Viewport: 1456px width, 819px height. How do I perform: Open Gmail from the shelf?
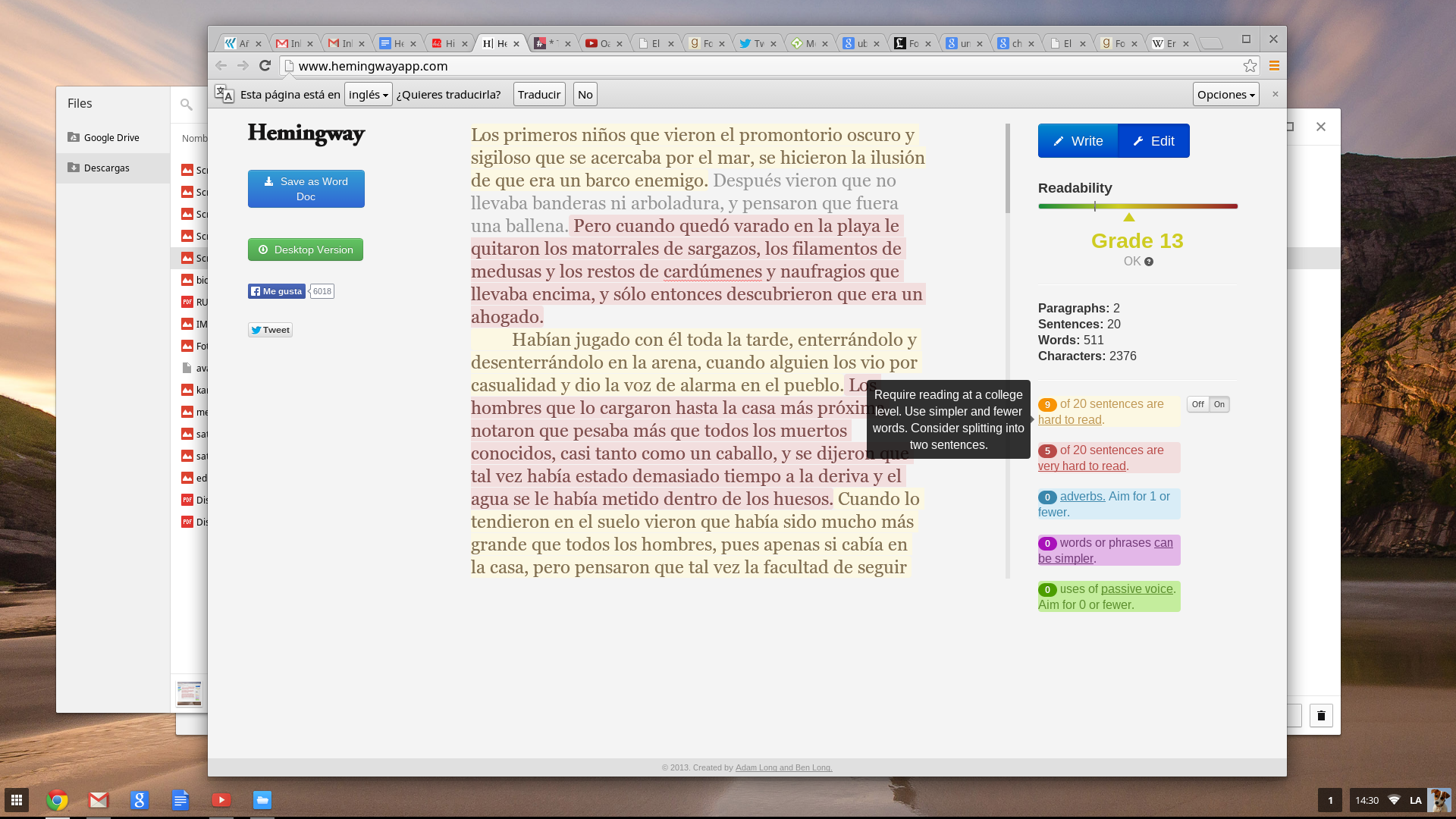tap(99, 800)
